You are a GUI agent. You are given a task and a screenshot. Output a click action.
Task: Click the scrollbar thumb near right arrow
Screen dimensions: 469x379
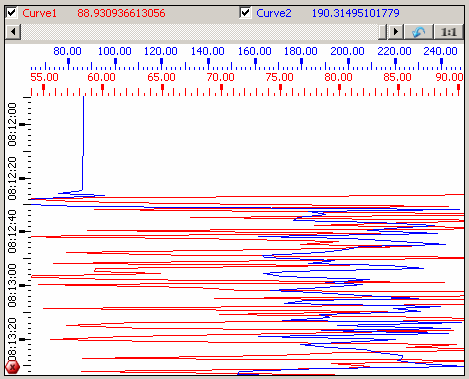coord(383,32)
